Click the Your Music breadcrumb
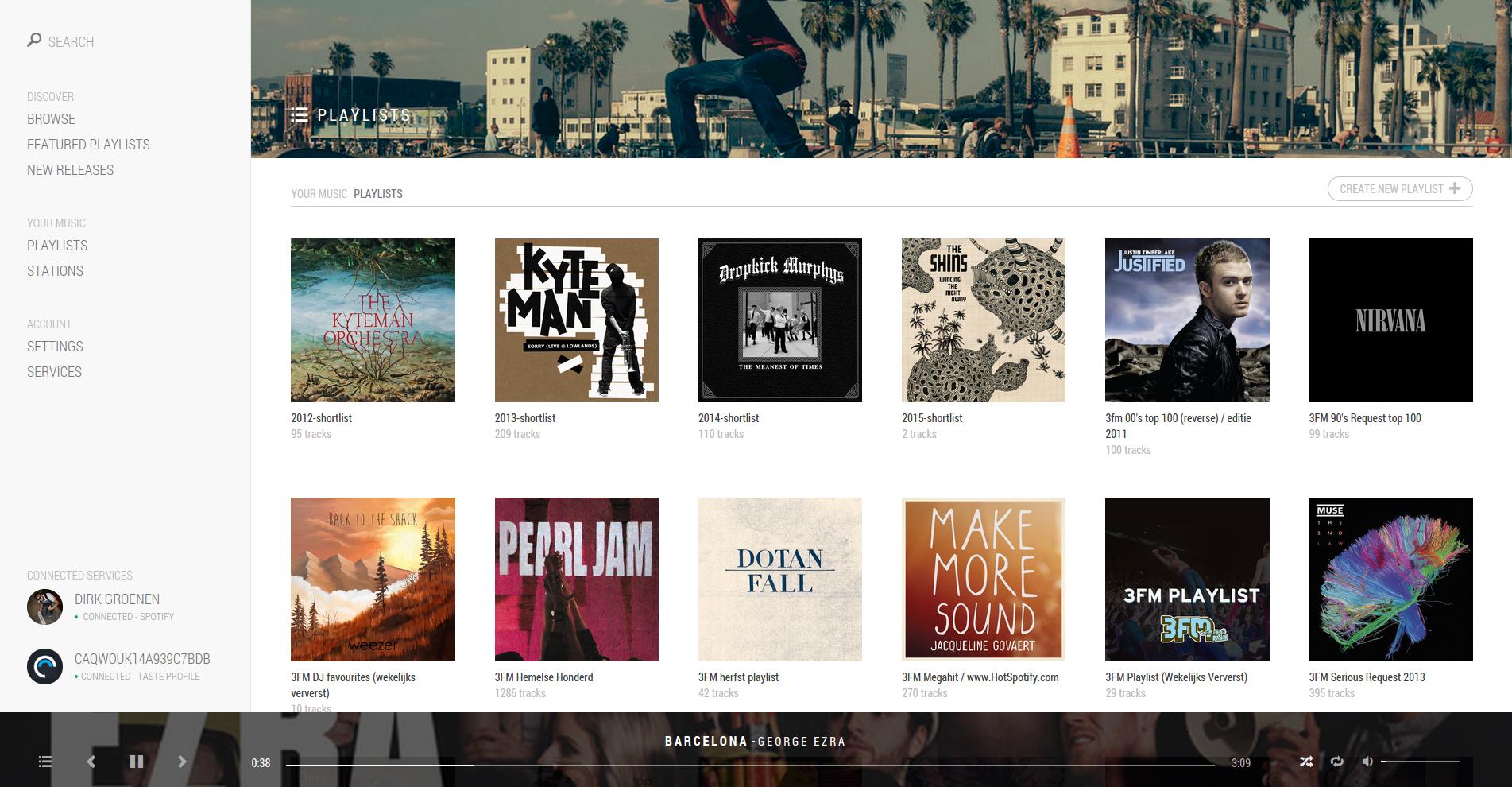1512x787 pixels. 319,194
